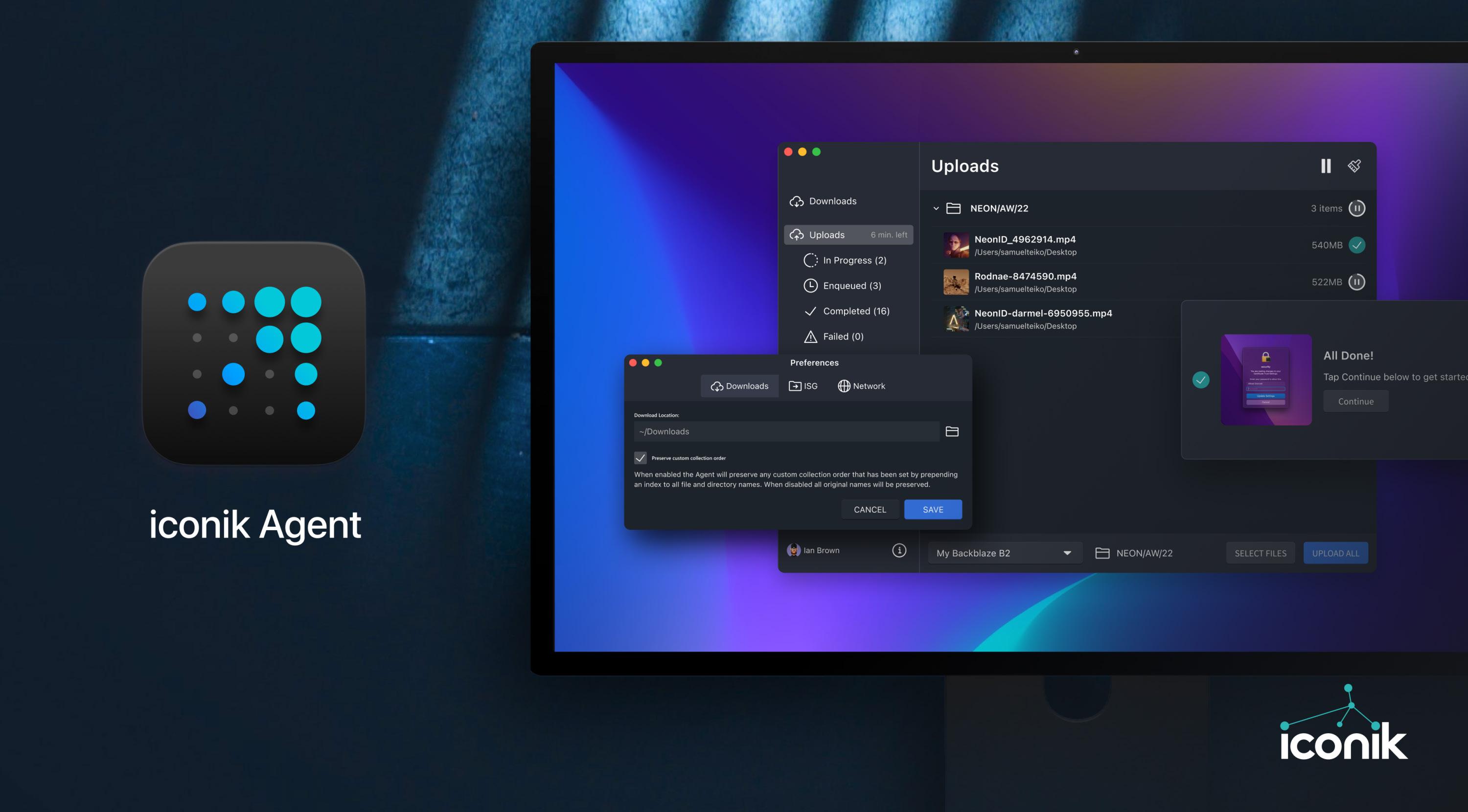Switch to the Network preferences tab

point(861,386)
